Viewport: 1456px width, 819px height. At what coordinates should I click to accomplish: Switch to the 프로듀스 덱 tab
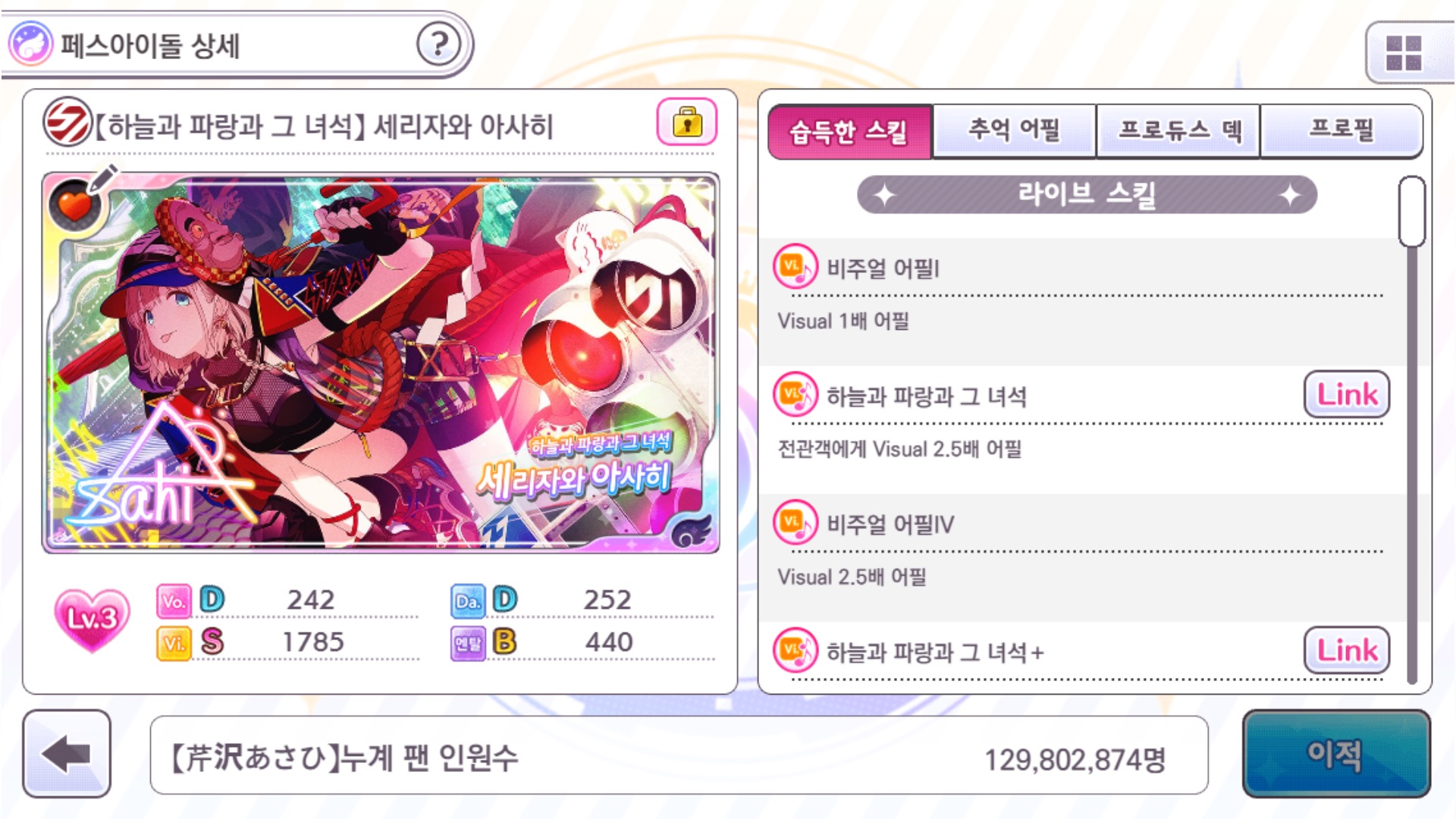click(1178, 131)
